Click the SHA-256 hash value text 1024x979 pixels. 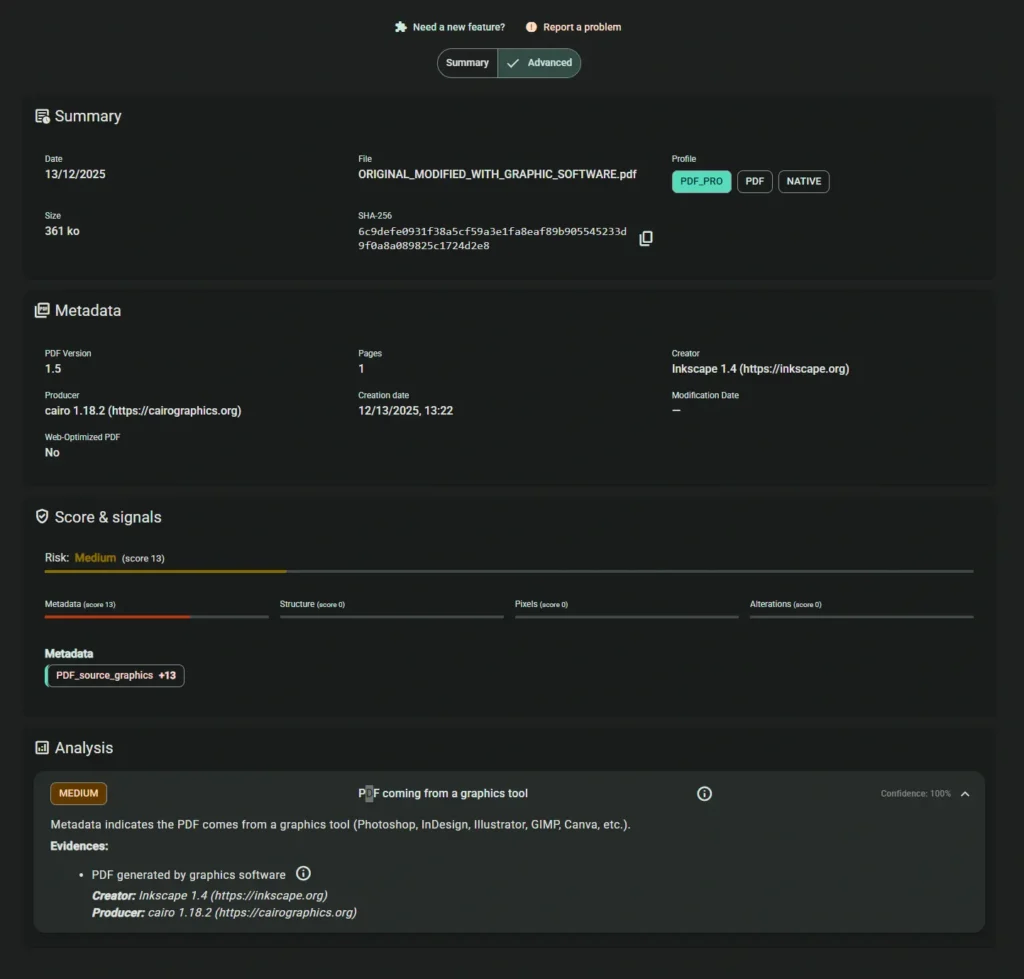tap(492, 238)
